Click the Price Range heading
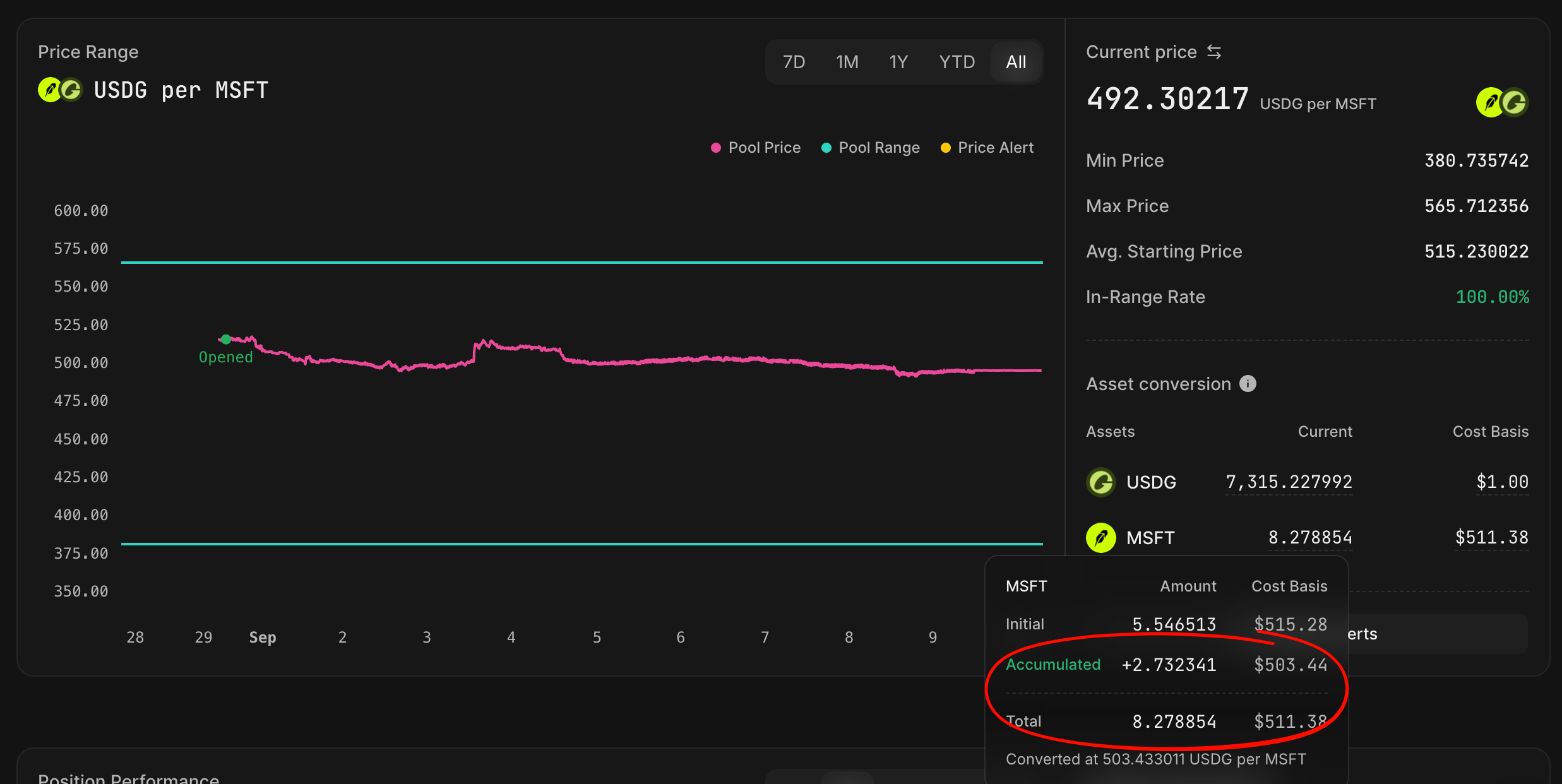The image size is (1562, 784). [x=88, y=52]
